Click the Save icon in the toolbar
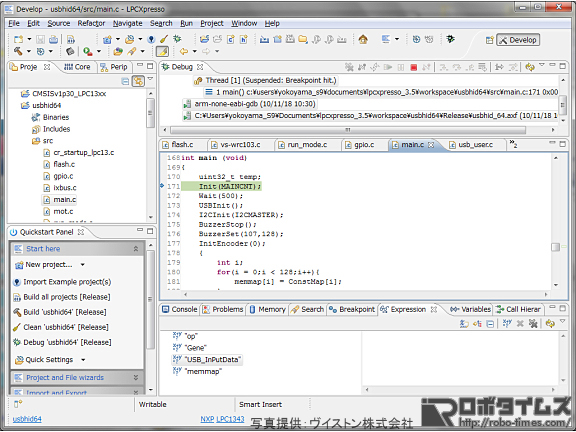Viewport: 576px width, 432px height. pos(40,39)
